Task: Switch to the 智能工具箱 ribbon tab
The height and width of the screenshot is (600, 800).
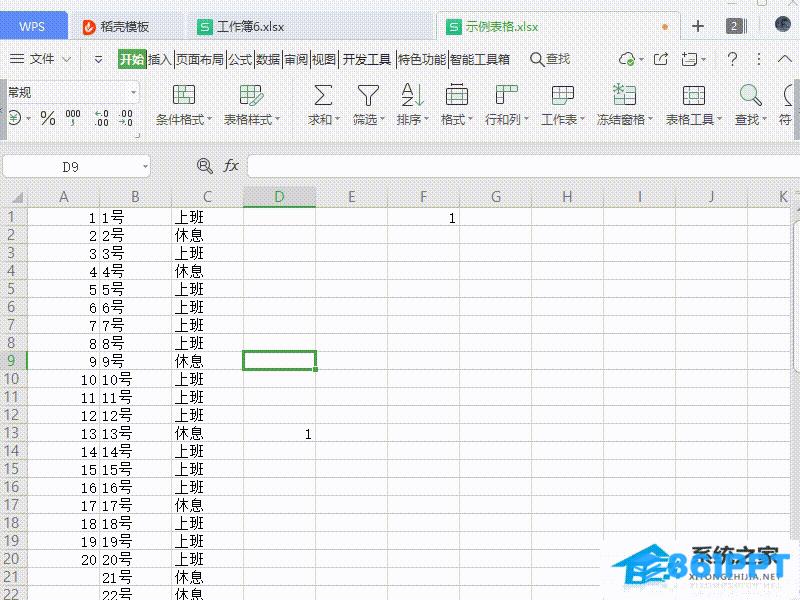Action: (480, 59)
